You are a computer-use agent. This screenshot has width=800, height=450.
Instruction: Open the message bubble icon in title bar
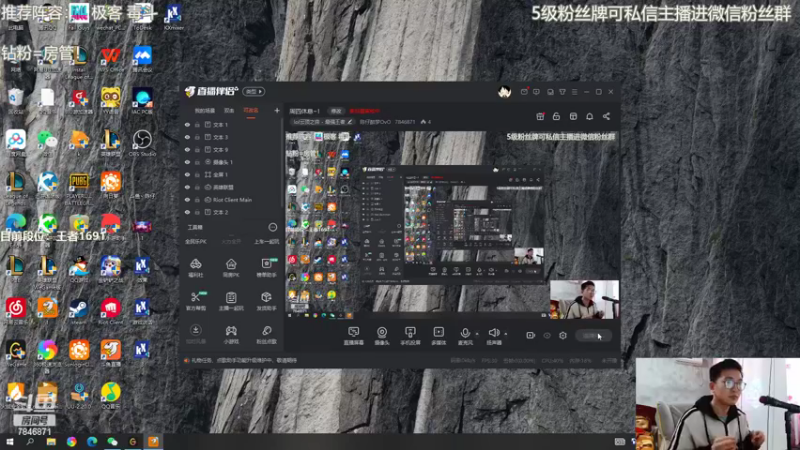[536, 92]
